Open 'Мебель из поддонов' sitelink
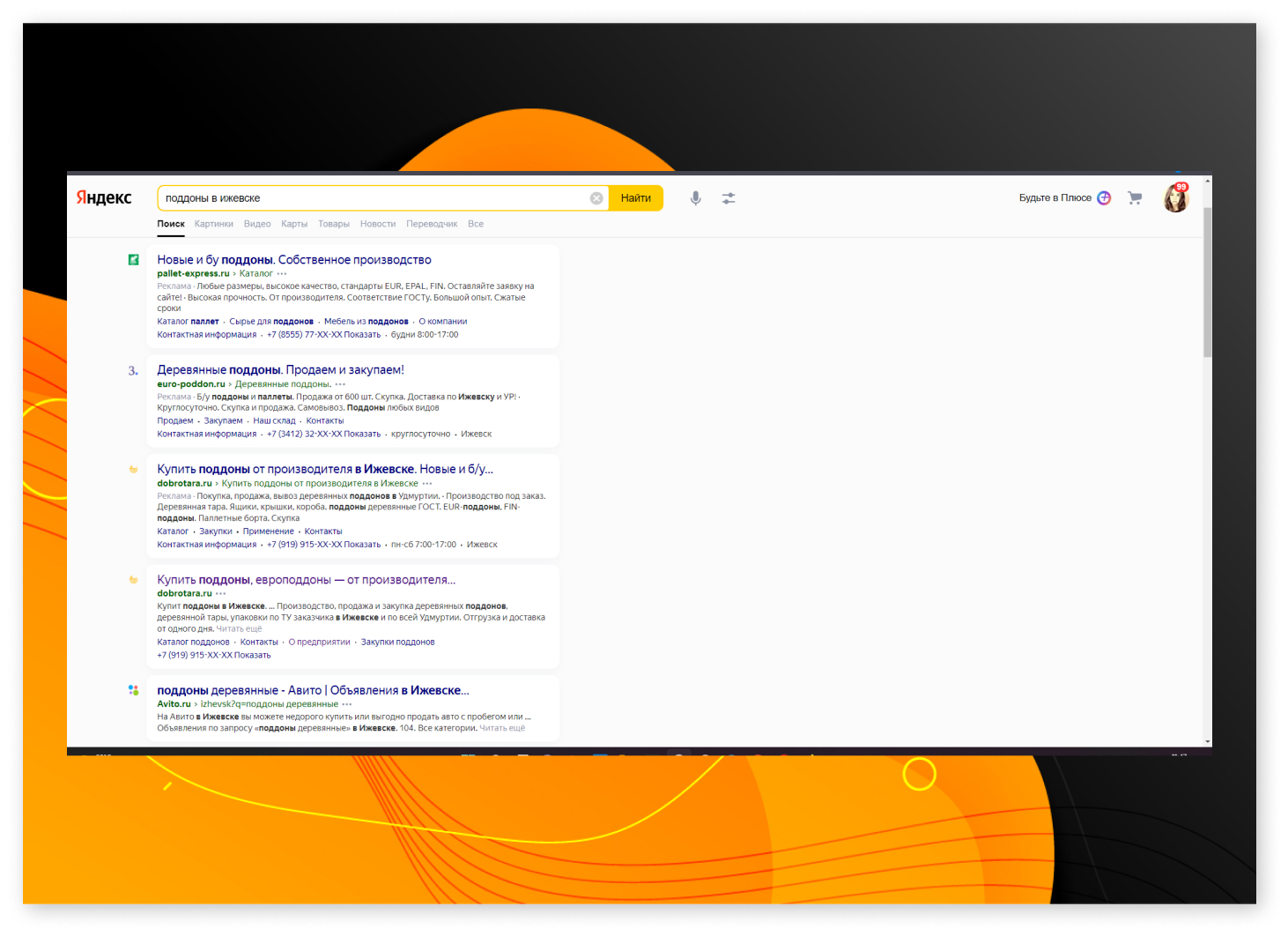1288x936 pixels. 366,322
